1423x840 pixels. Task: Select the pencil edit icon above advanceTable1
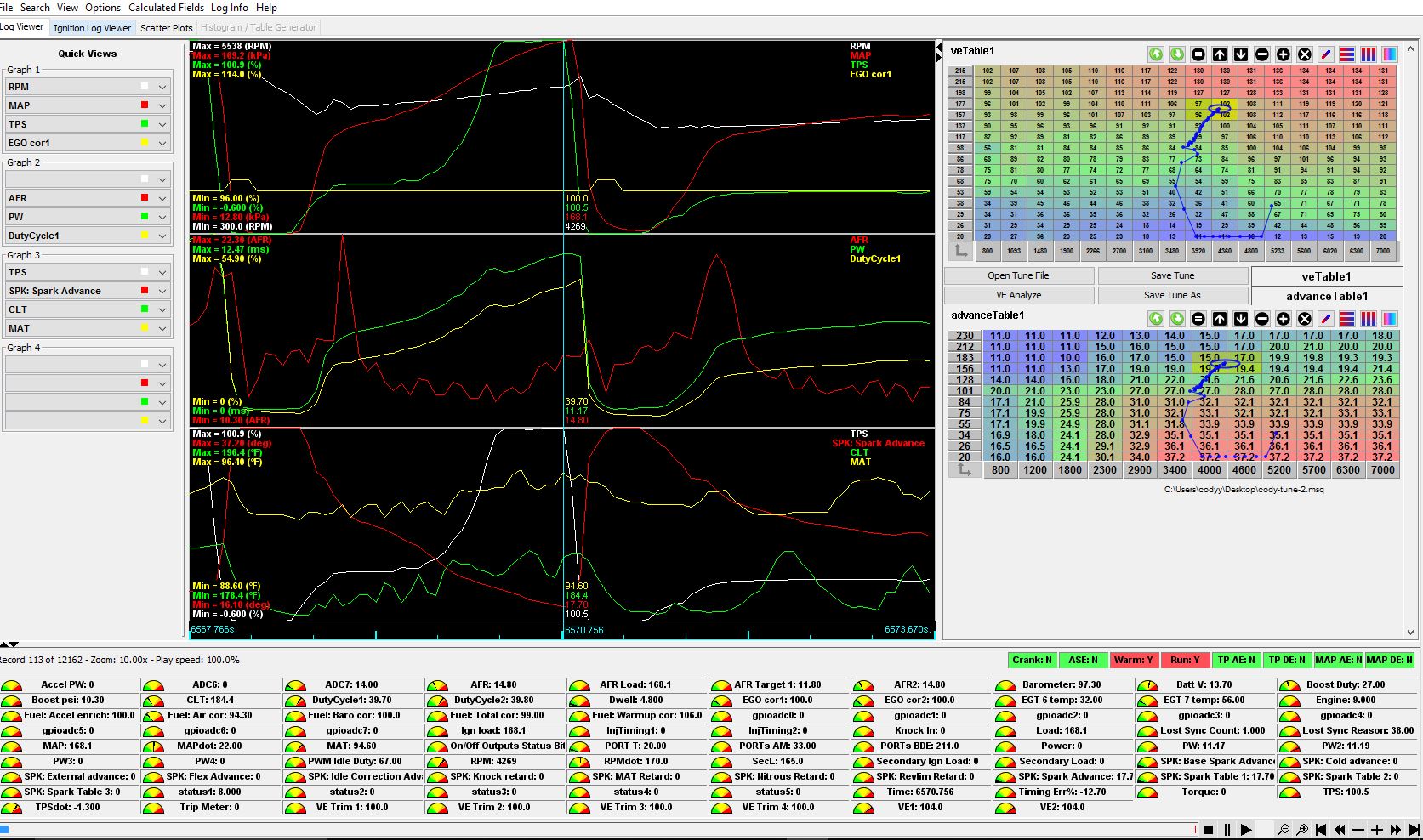pyautogui.click(x=1326, y=318)
